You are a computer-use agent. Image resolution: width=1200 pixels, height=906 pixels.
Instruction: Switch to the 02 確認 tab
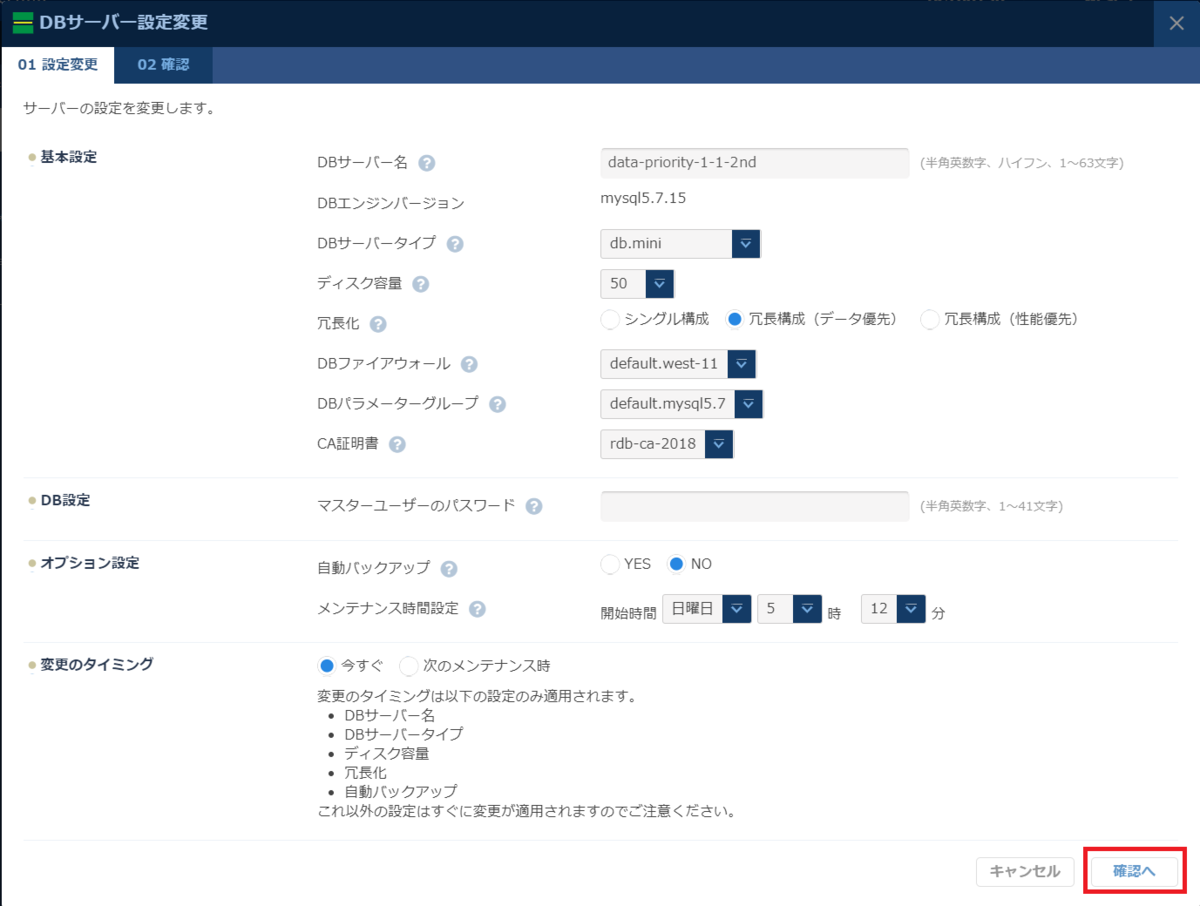[x=163, y=65]
